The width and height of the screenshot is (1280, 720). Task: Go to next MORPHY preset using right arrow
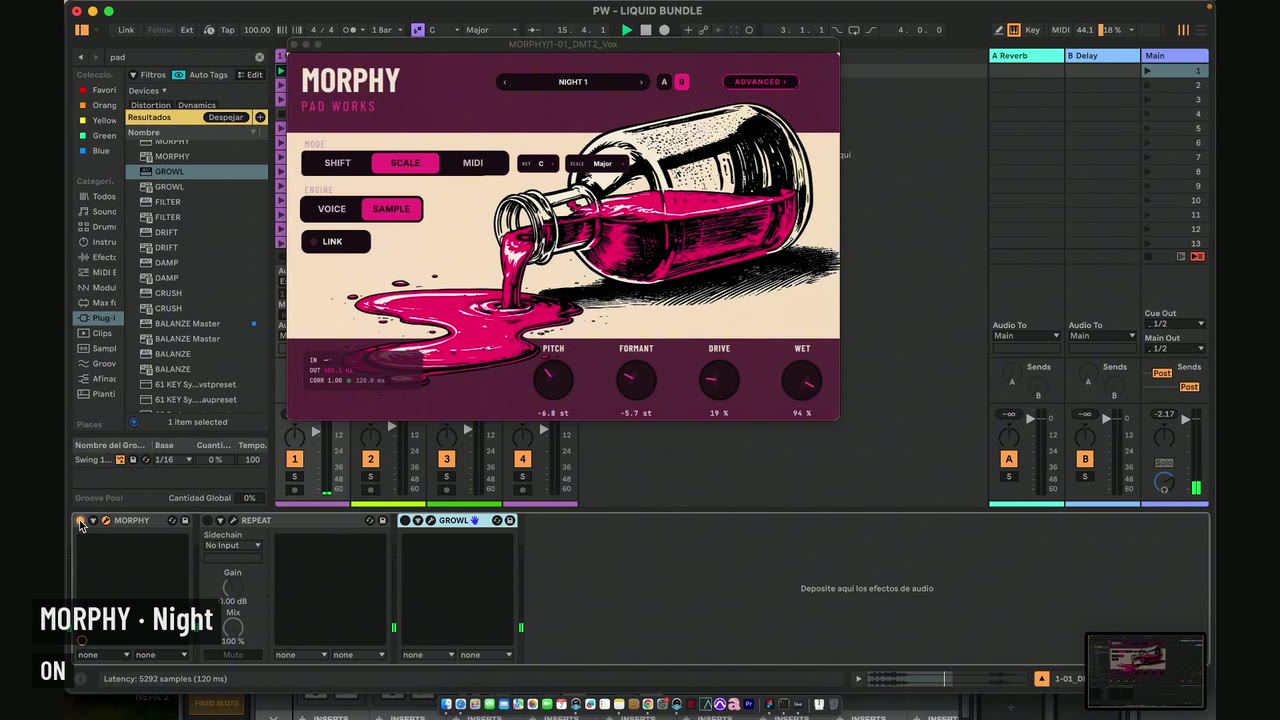(641, 82)
